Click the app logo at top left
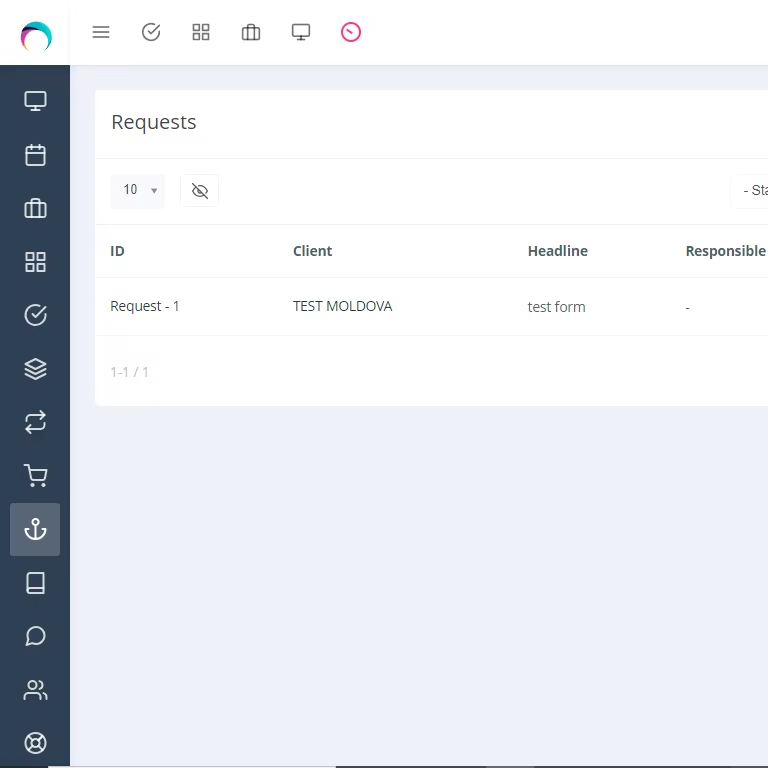 click(x=36, y=36)
